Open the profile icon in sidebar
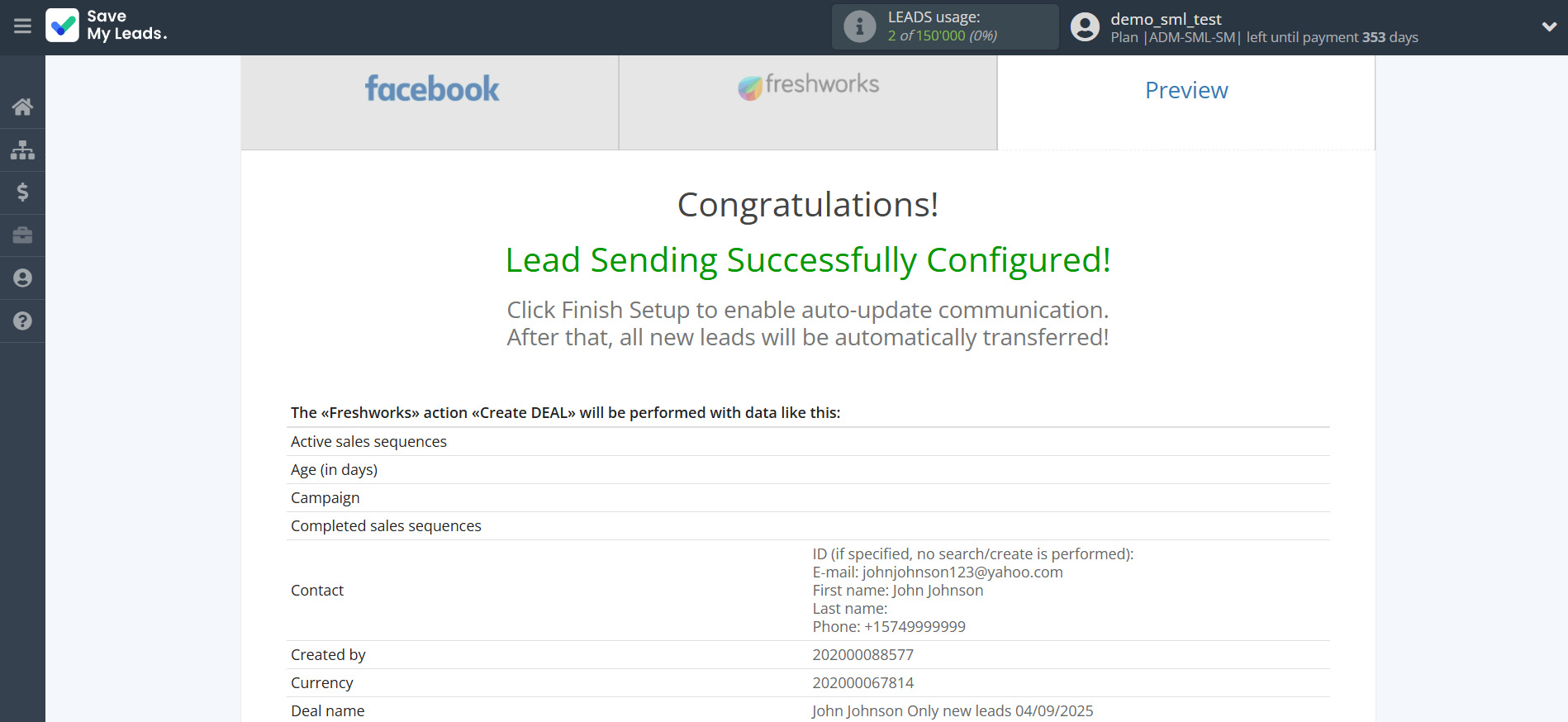Viewport: 1568px width, 722px height. click(x=22, y=278)
